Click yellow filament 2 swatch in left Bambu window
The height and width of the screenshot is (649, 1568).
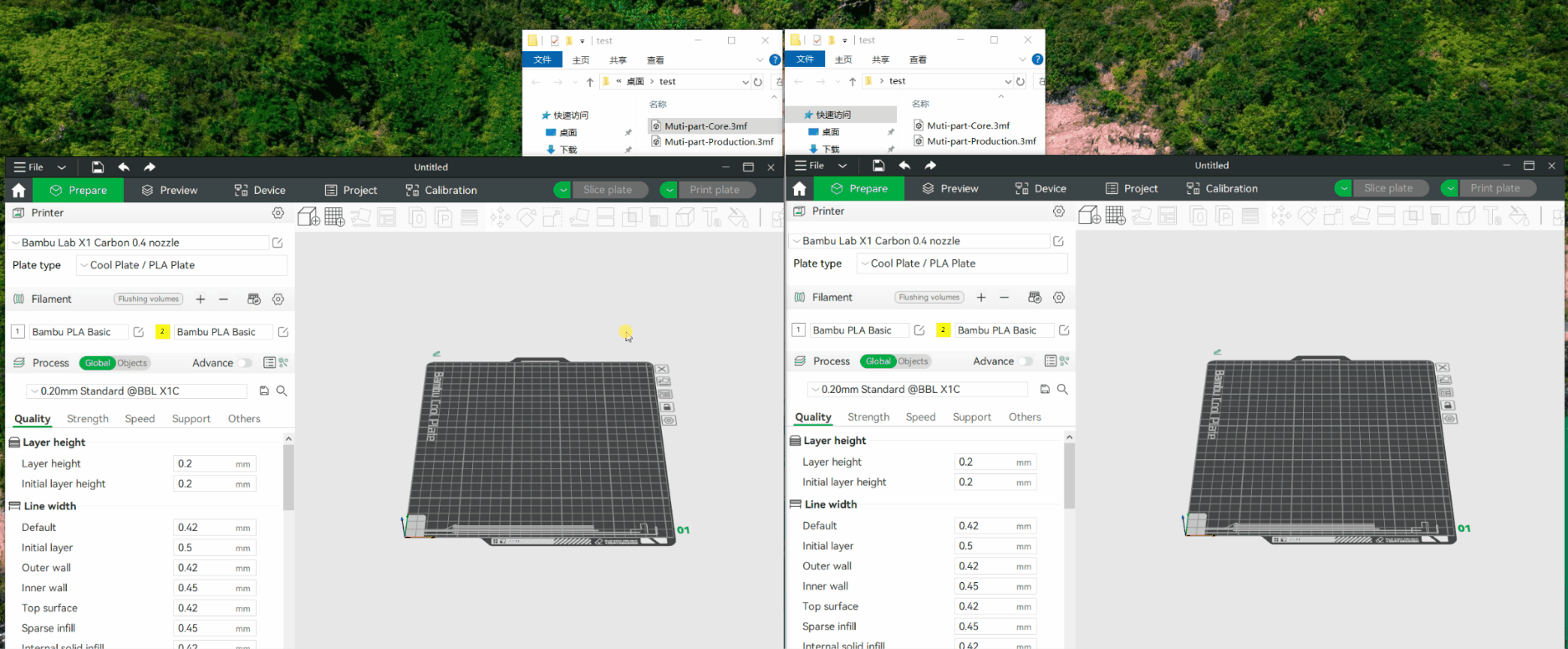click(x=162, y=332)
